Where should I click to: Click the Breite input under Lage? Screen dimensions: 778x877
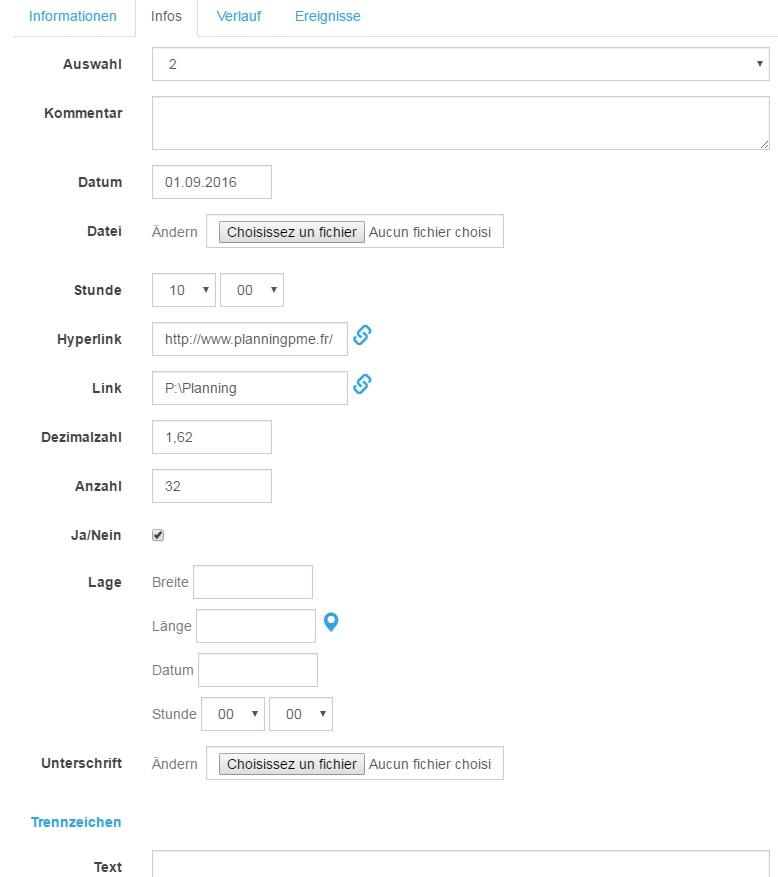tap(253, 582)
